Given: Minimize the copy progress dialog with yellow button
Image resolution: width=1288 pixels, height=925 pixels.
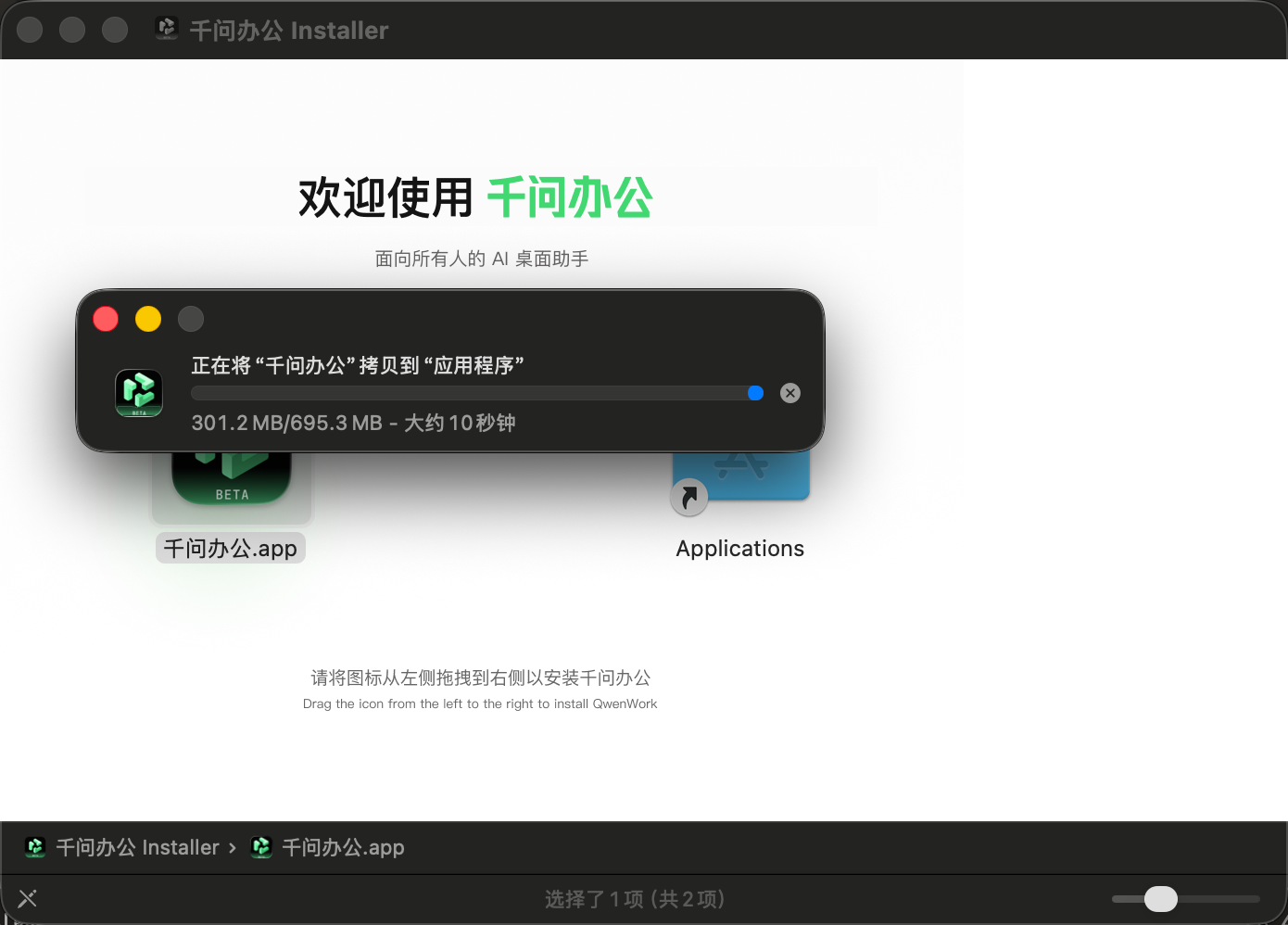Looking at the screenshot, I should pos(148,319).
